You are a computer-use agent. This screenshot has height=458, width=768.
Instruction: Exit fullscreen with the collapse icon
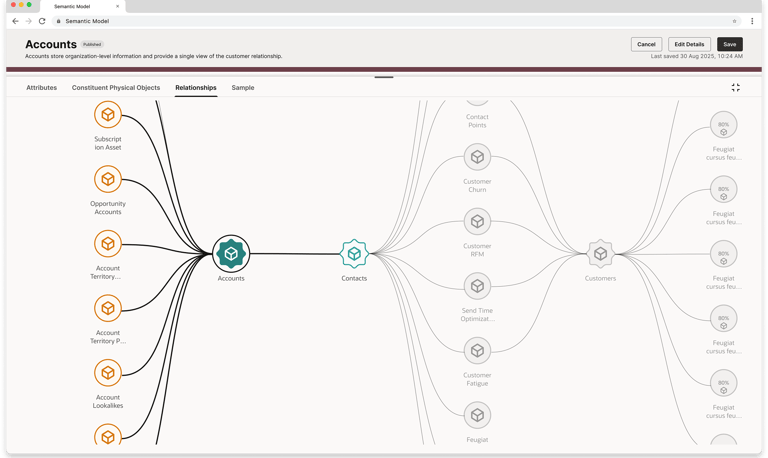click(x=736, y=88)
